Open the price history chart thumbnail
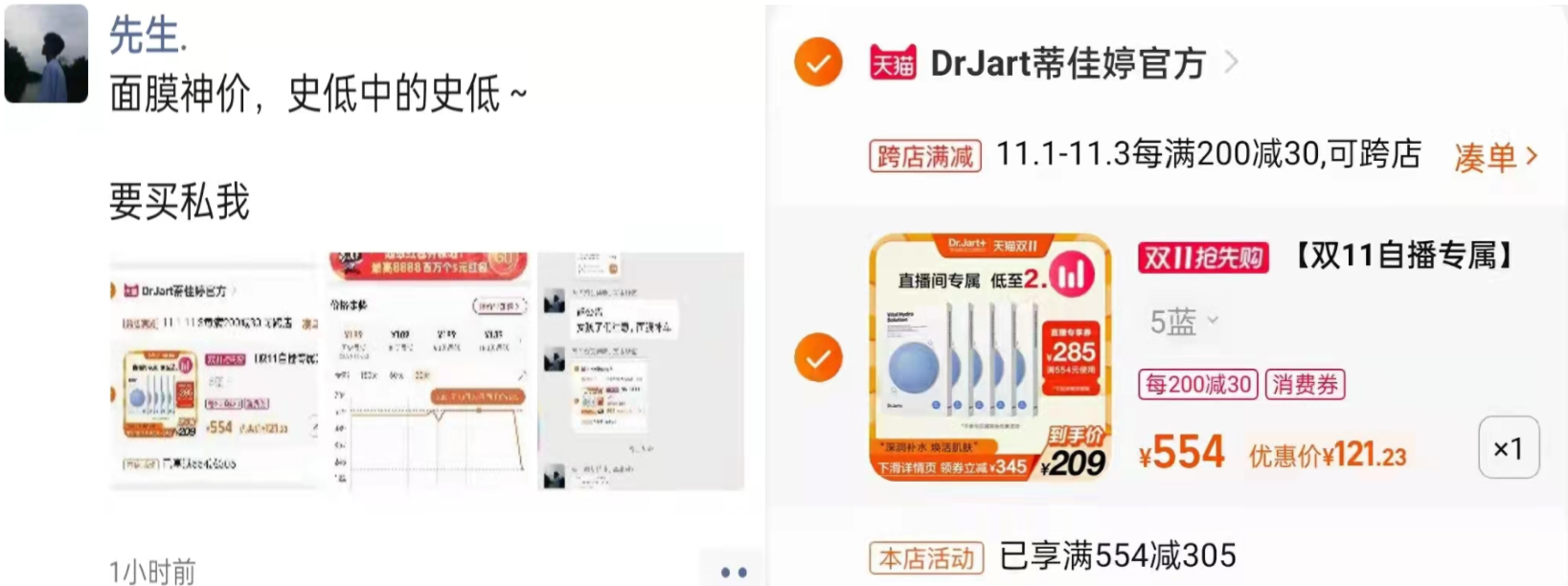1568x586 pixels. click(x=428, y=372)
